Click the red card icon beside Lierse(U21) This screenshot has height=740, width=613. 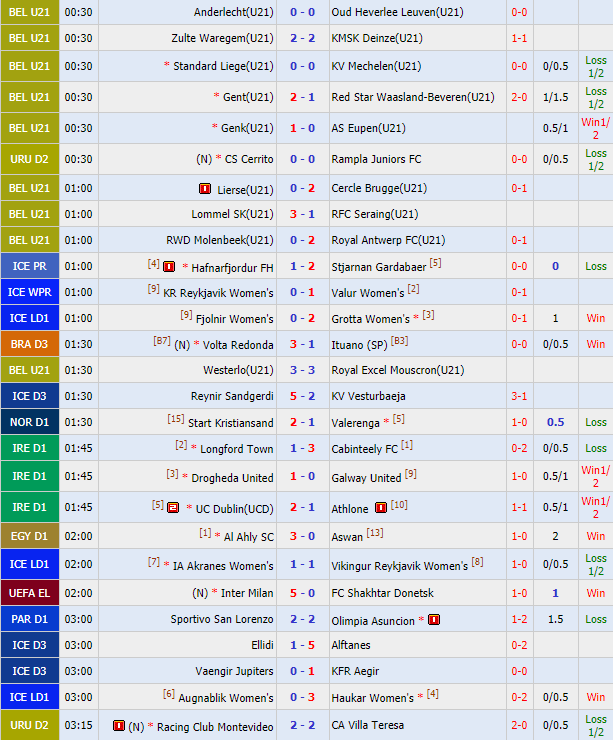click(x=205, y=188)
